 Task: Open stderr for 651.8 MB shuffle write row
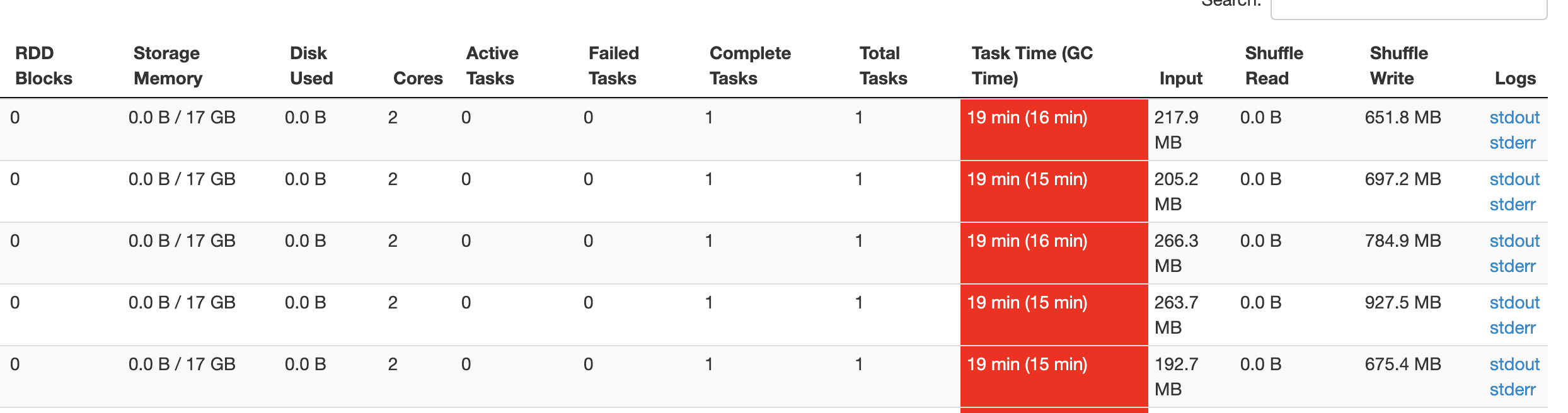point(1512,143)
